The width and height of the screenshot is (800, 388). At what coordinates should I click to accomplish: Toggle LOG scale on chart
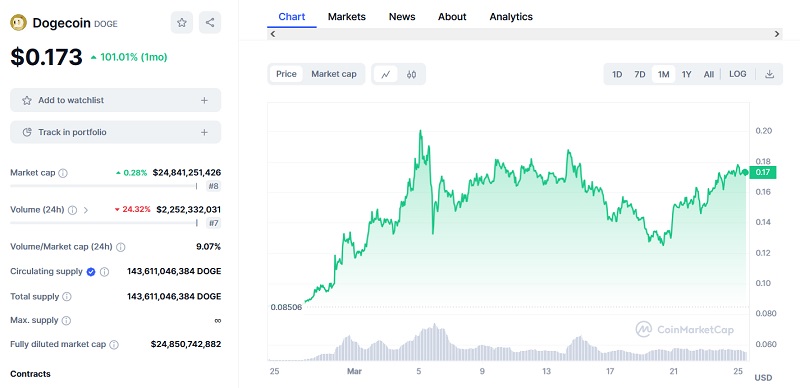point(737,74)
